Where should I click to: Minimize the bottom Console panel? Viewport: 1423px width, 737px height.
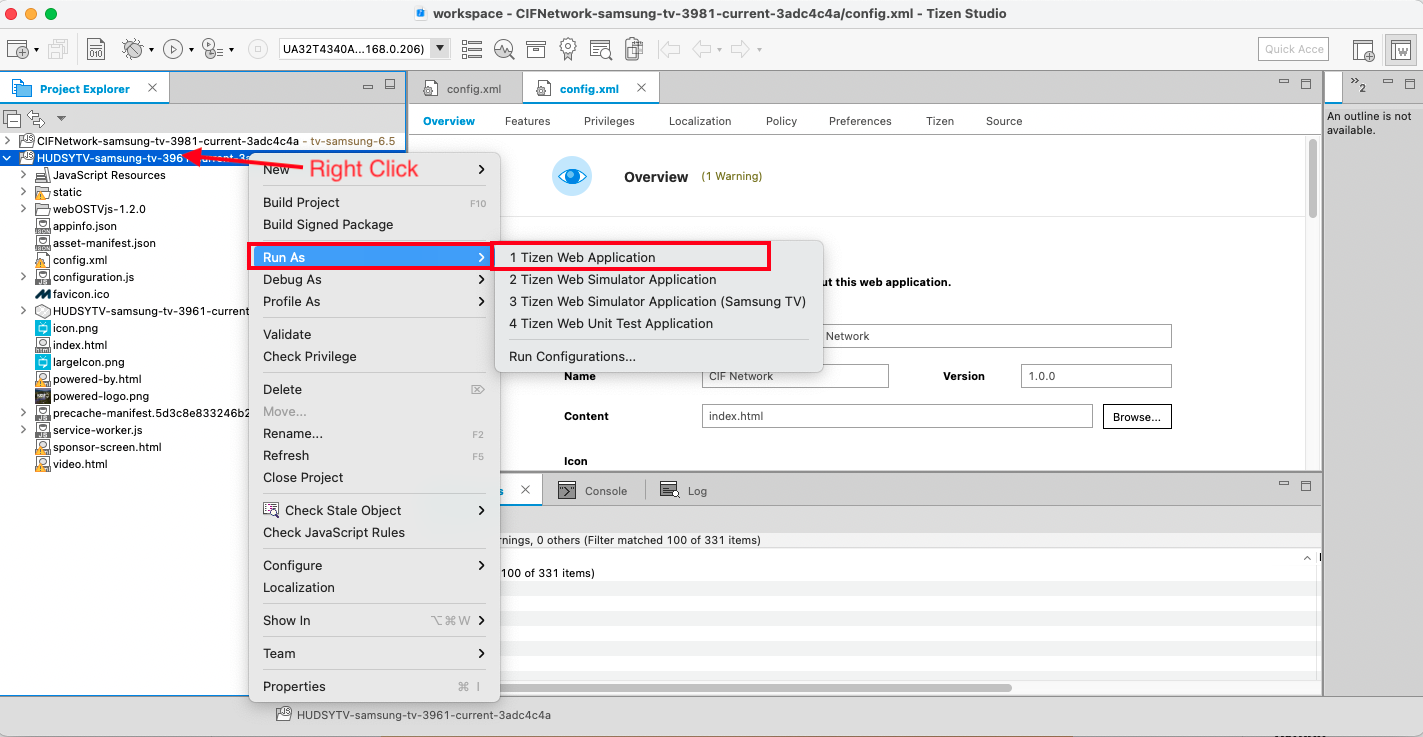tap(1285, 485)
